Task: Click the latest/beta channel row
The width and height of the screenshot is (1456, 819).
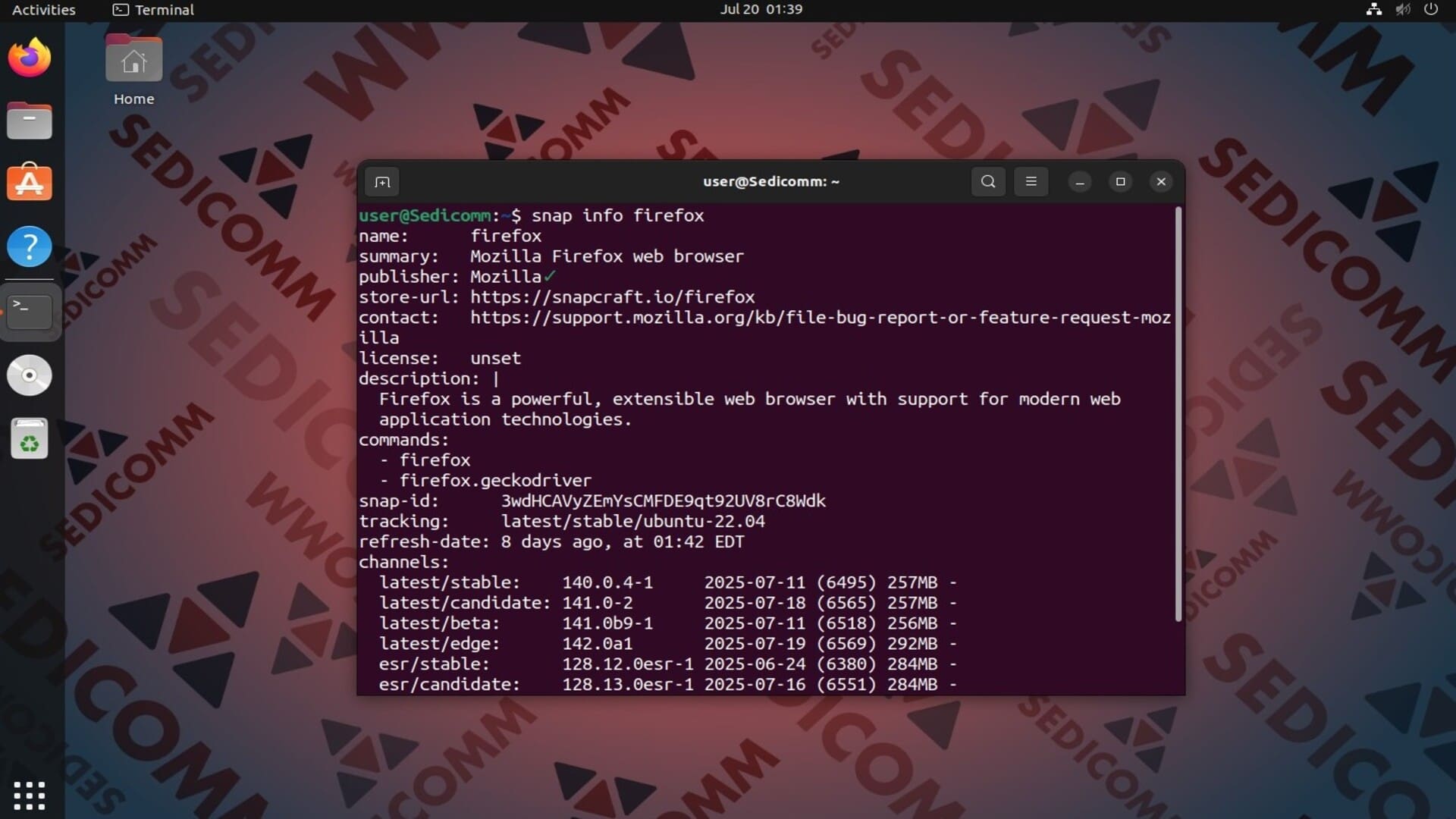Action: click(x=668, y=624)
